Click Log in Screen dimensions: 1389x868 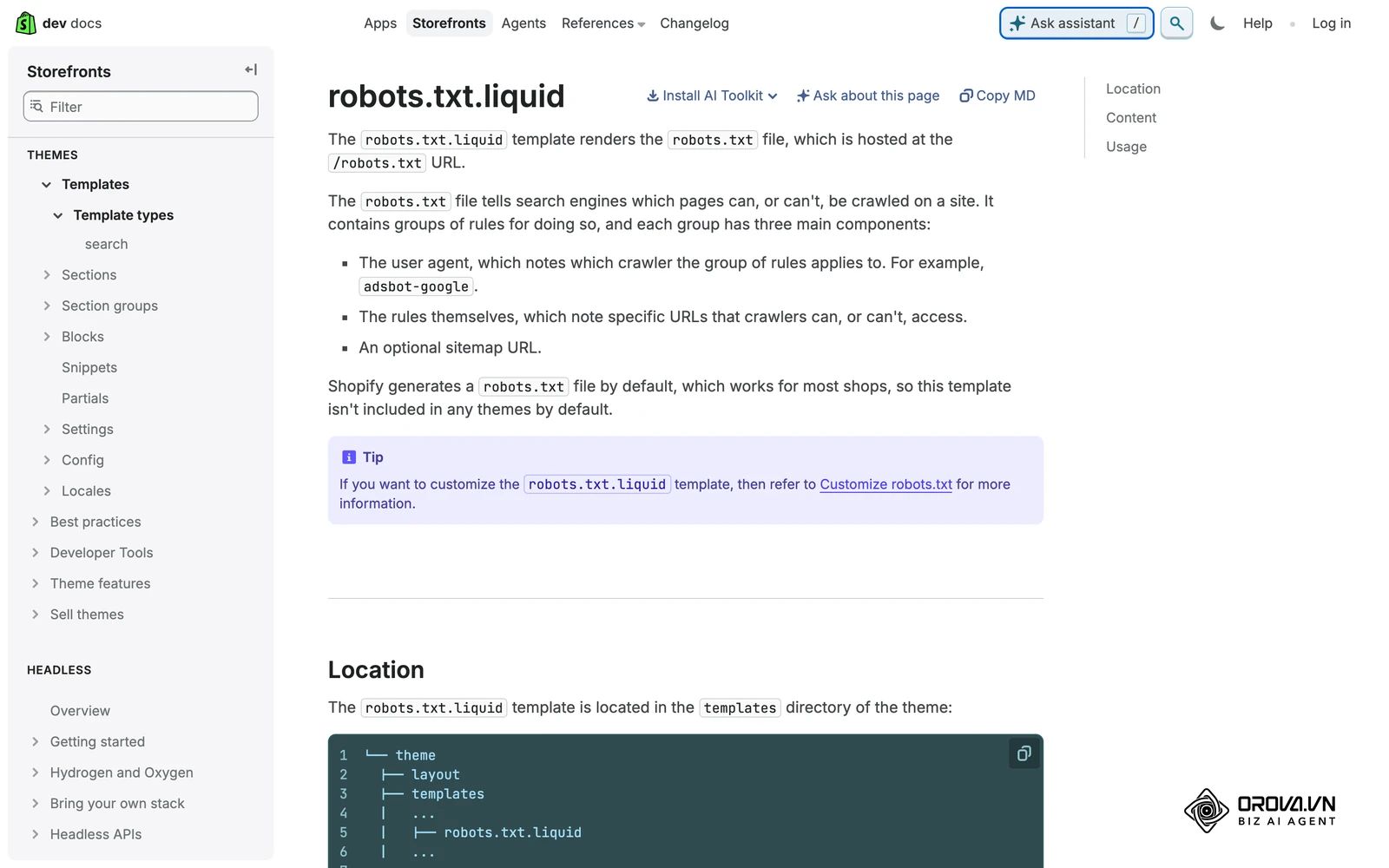click(1331, 23)
